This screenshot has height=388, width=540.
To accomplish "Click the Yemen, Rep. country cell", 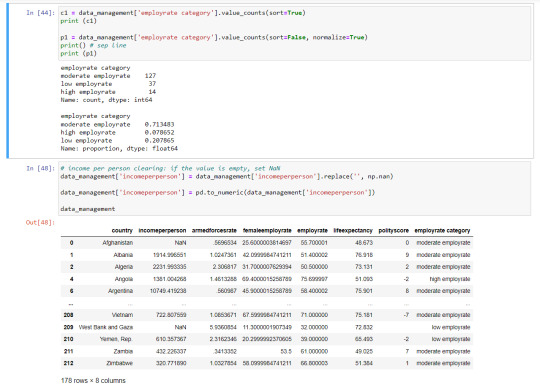I will (x=116, y=339).
